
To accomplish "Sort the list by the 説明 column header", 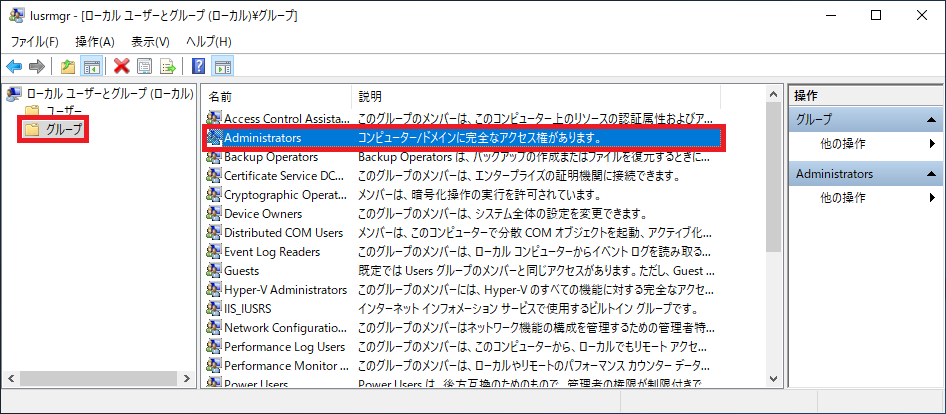I will pyautogui.click(x=536, y=97).
